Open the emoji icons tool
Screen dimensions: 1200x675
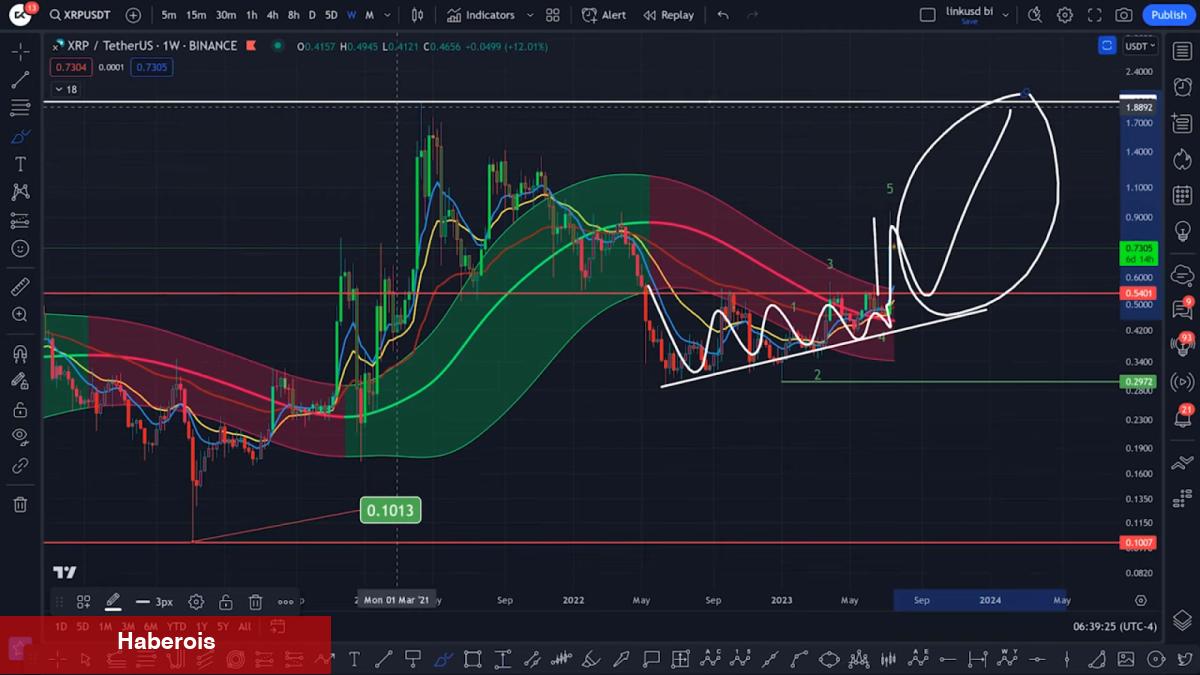click(20, 248)
